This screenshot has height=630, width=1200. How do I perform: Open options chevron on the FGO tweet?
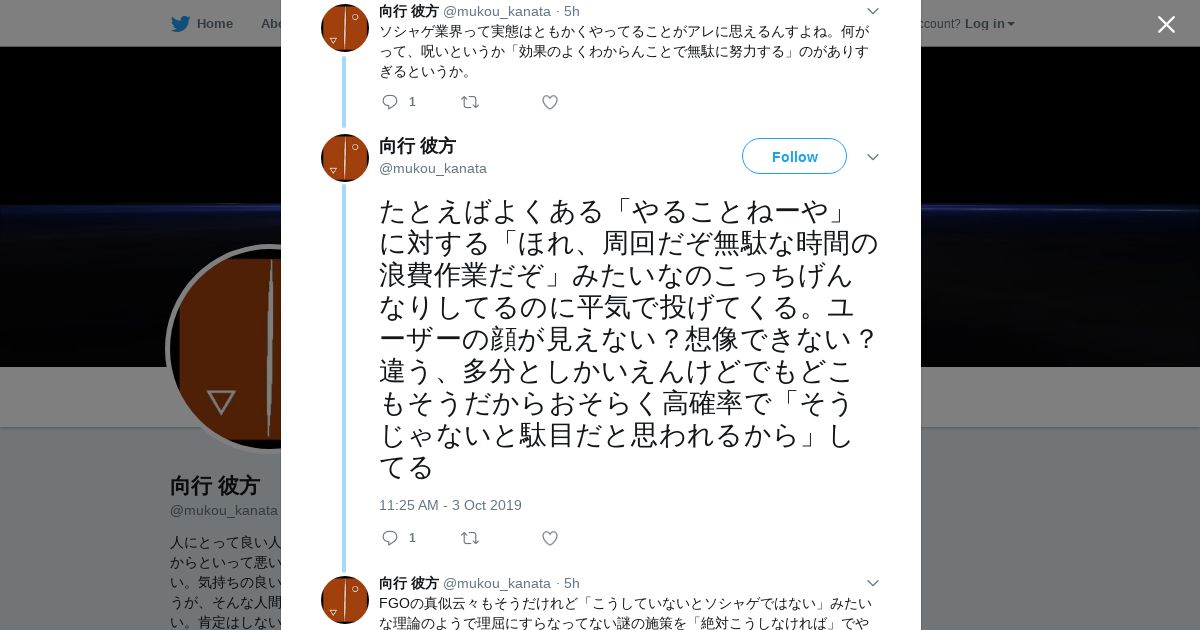point(872,583)
